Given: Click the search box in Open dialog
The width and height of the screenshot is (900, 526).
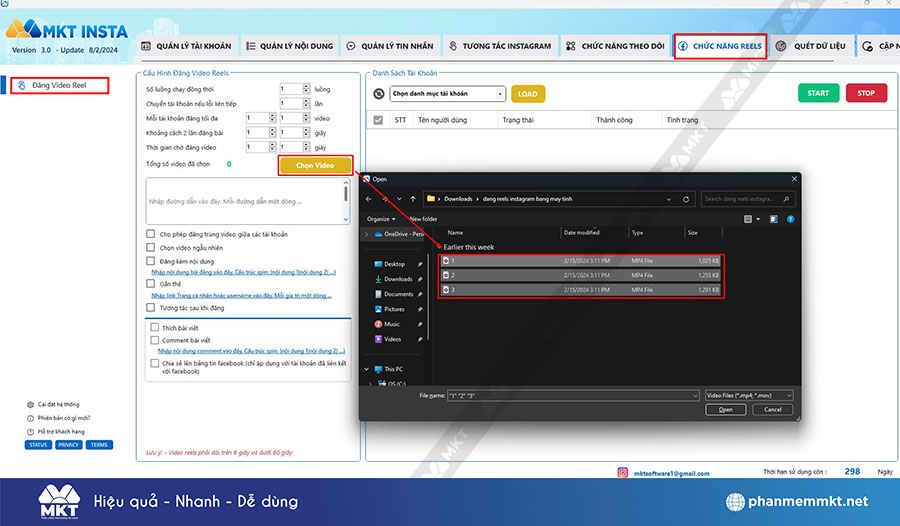Looking at the screenshot, I should (x=748, y=199).
